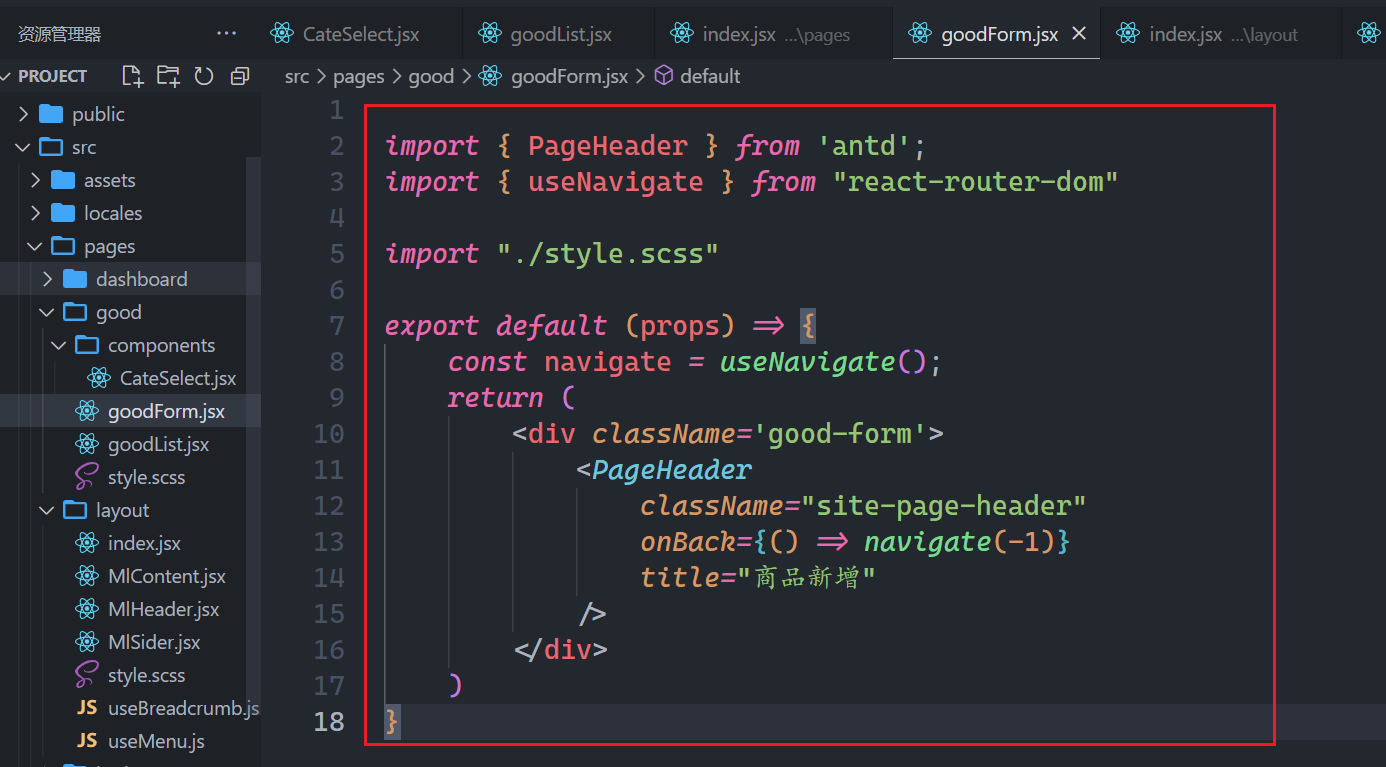Viewport: 1386px width, 767px height.
Task: Click line number 7 in the gutter
Action: (336, 326)
